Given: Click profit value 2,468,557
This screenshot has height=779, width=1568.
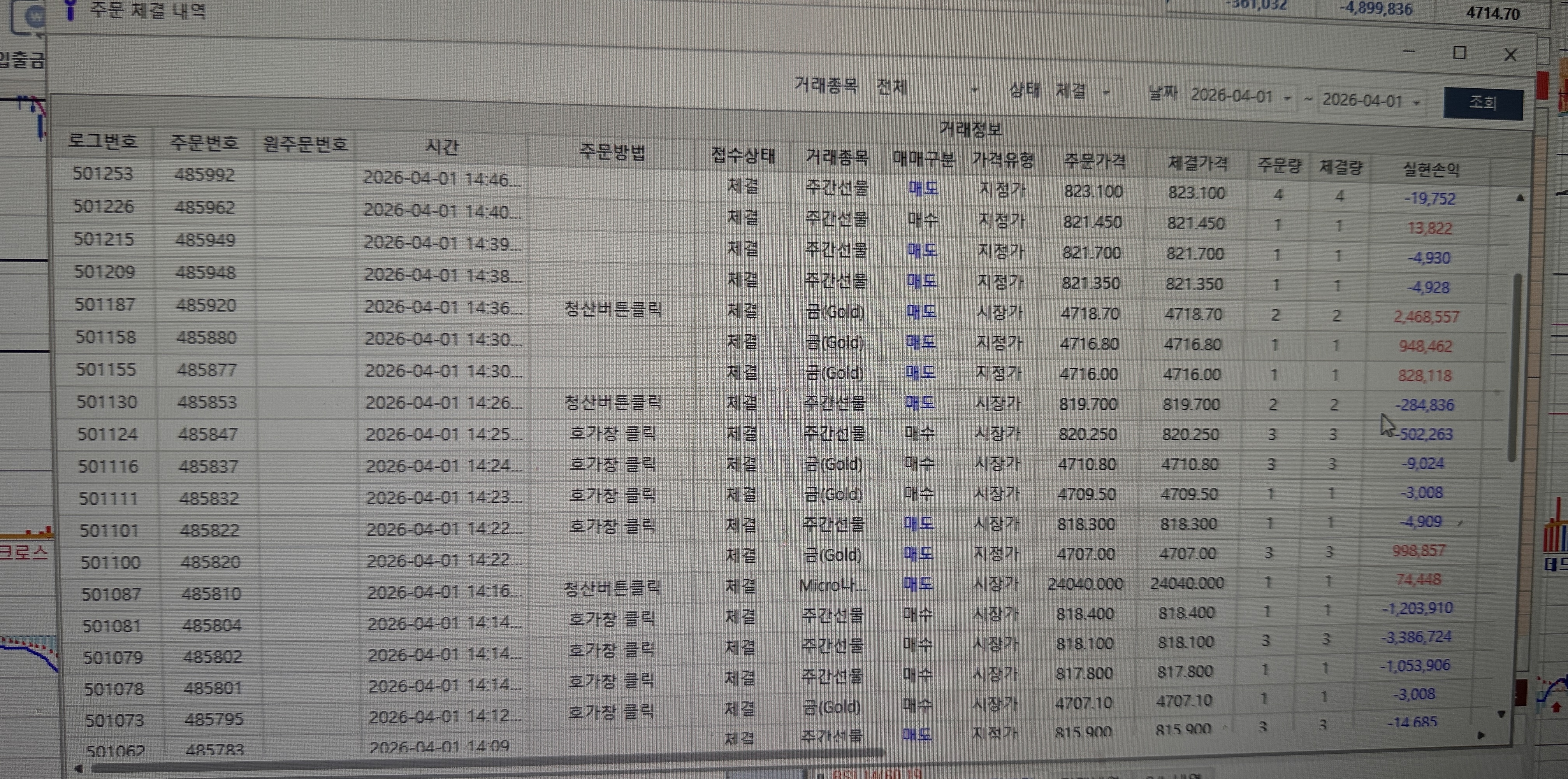Looking at the screenshot, I should 1426,316.
